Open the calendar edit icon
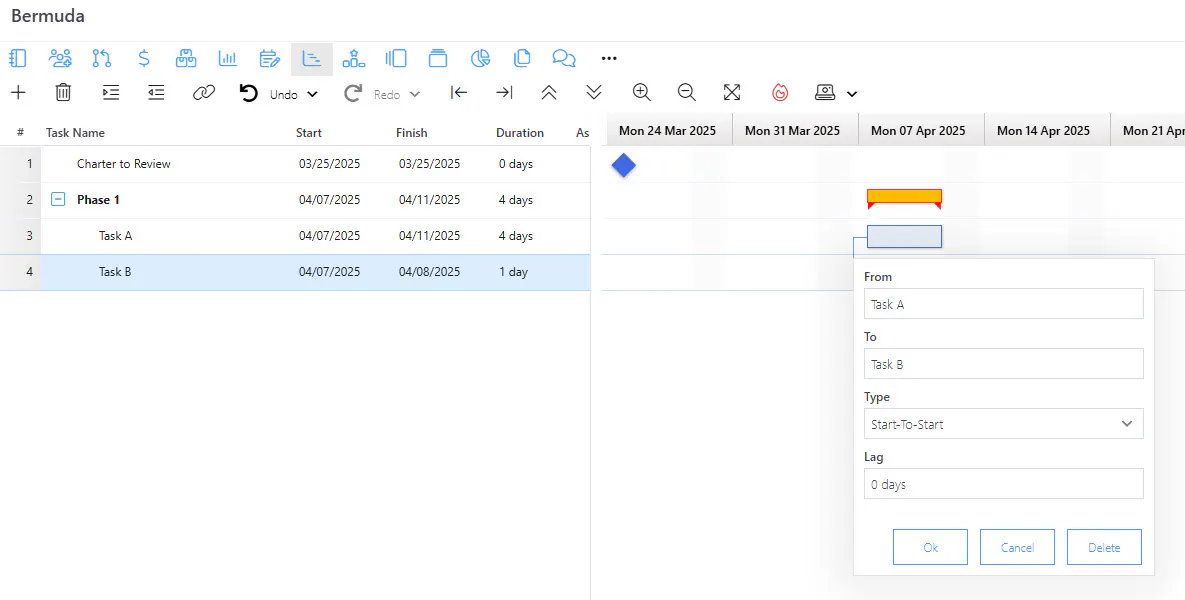This screenshot has height=600, width=1185. 270,58
